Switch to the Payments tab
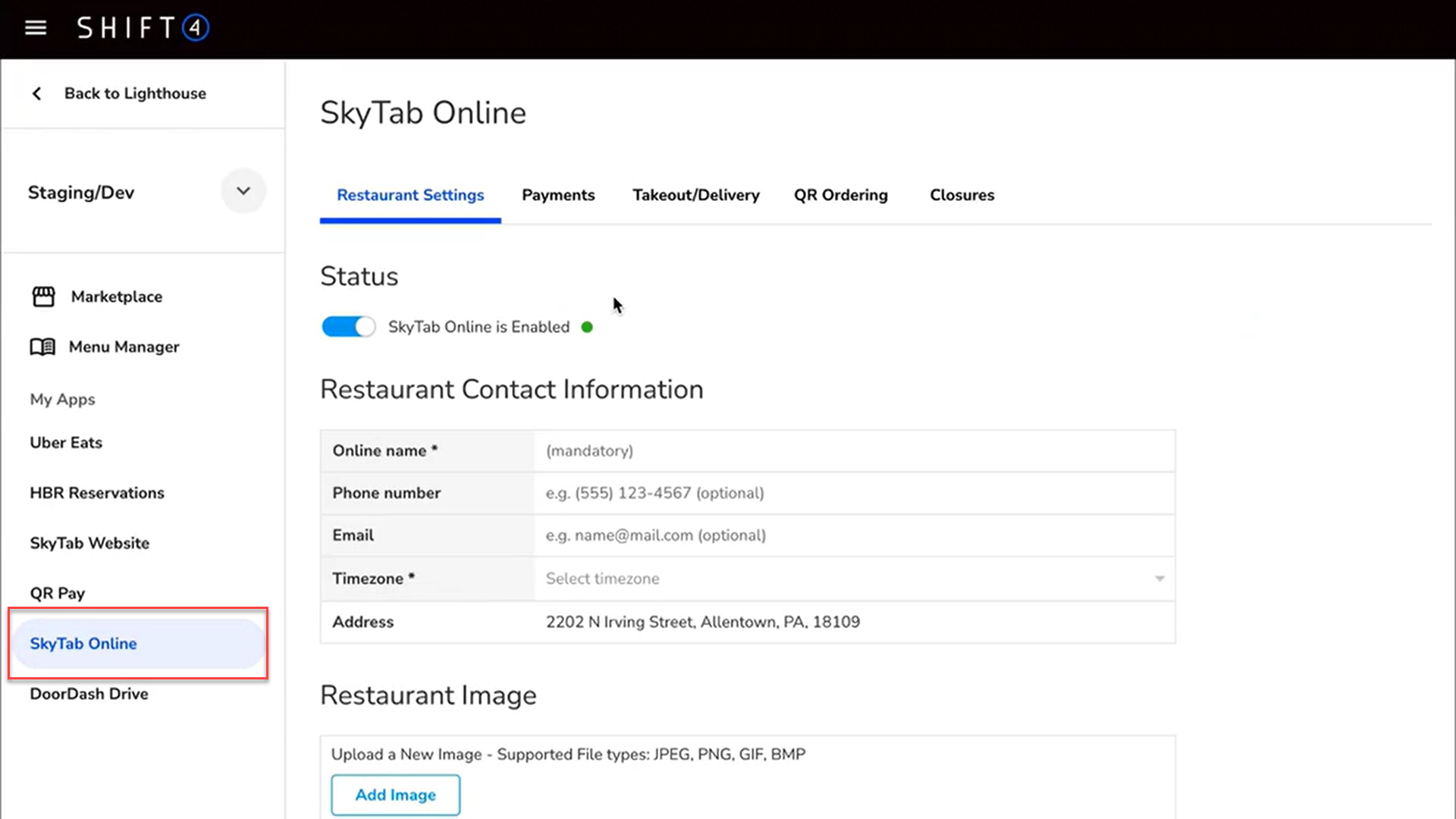This screenshot has width=1456, height=819. coord(558,195)
